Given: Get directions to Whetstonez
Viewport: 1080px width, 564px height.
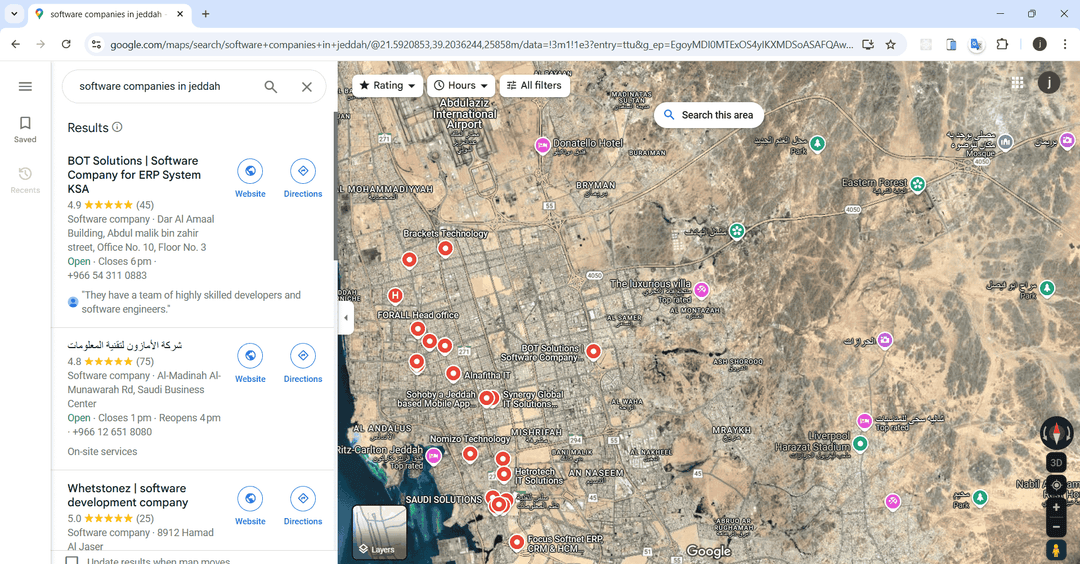Looking at the screenshot, I should tap(302, 499).
